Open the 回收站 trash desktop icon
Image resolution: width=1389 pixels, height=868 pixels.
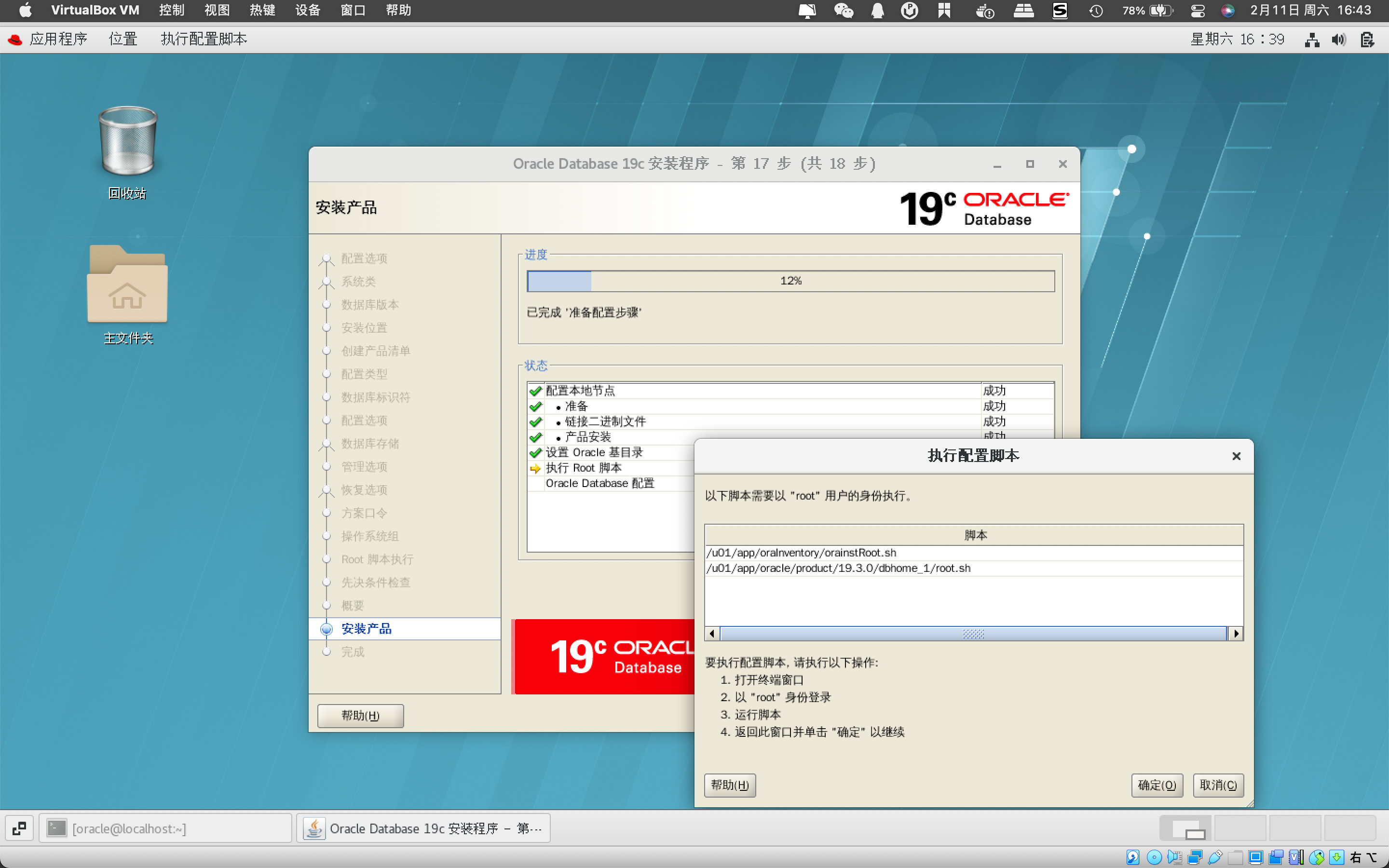coord(127,152)
